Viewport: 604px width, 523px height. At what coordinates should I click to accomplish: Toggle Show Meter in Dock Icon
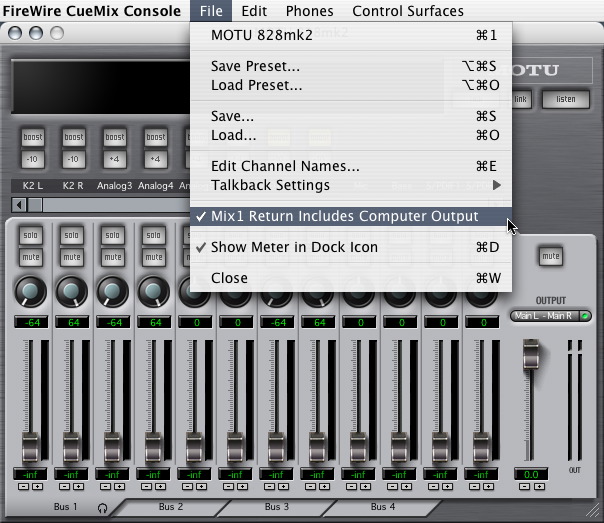pos(351,247)
